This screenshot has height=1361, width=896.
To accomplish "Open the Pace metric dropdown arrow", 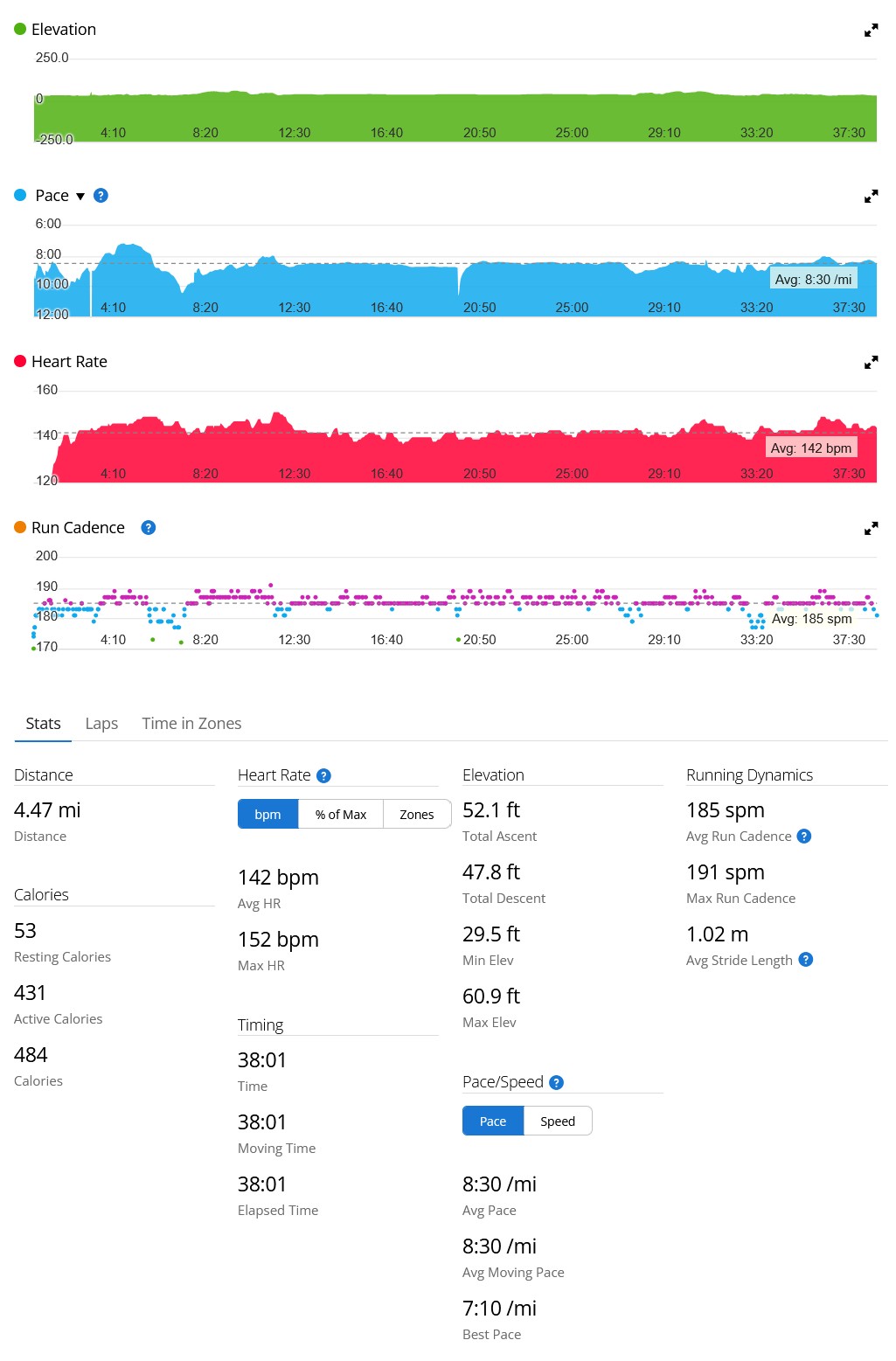I will click(x=80, y=197).
